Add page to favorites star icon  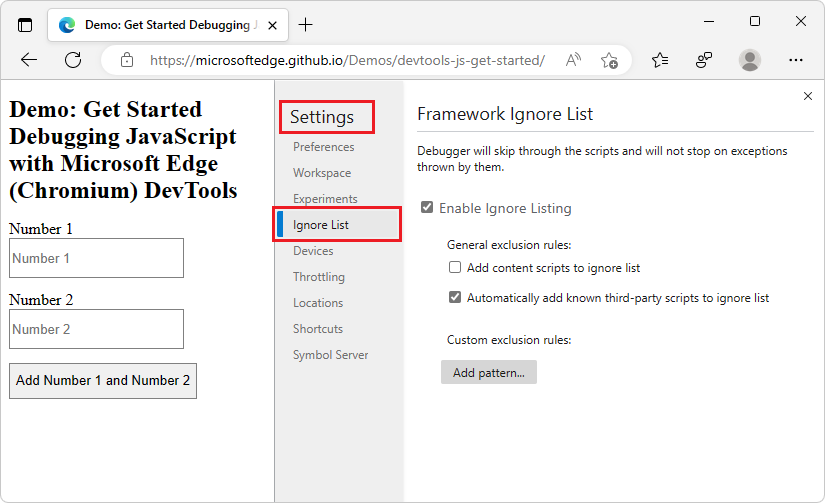pyautogui.click(x=609, y=60)
